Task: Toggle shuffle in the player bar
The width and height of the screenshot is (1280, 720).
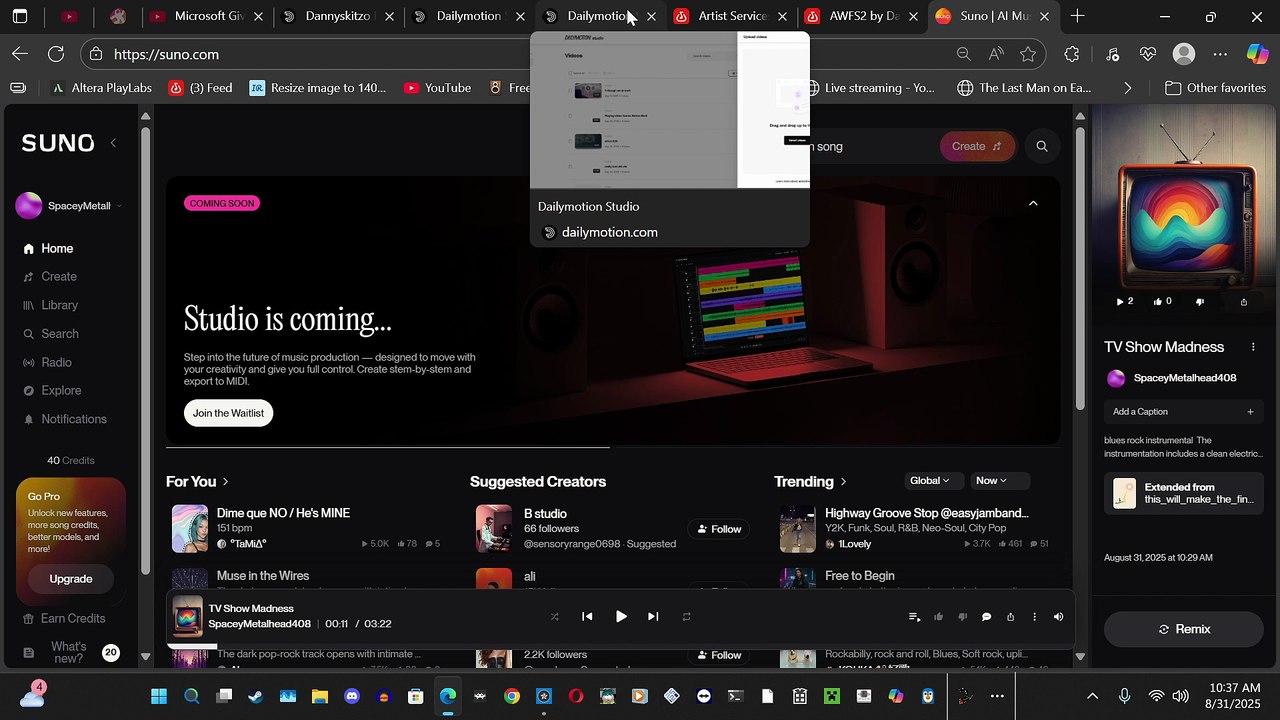Action: tap(555, 617)
